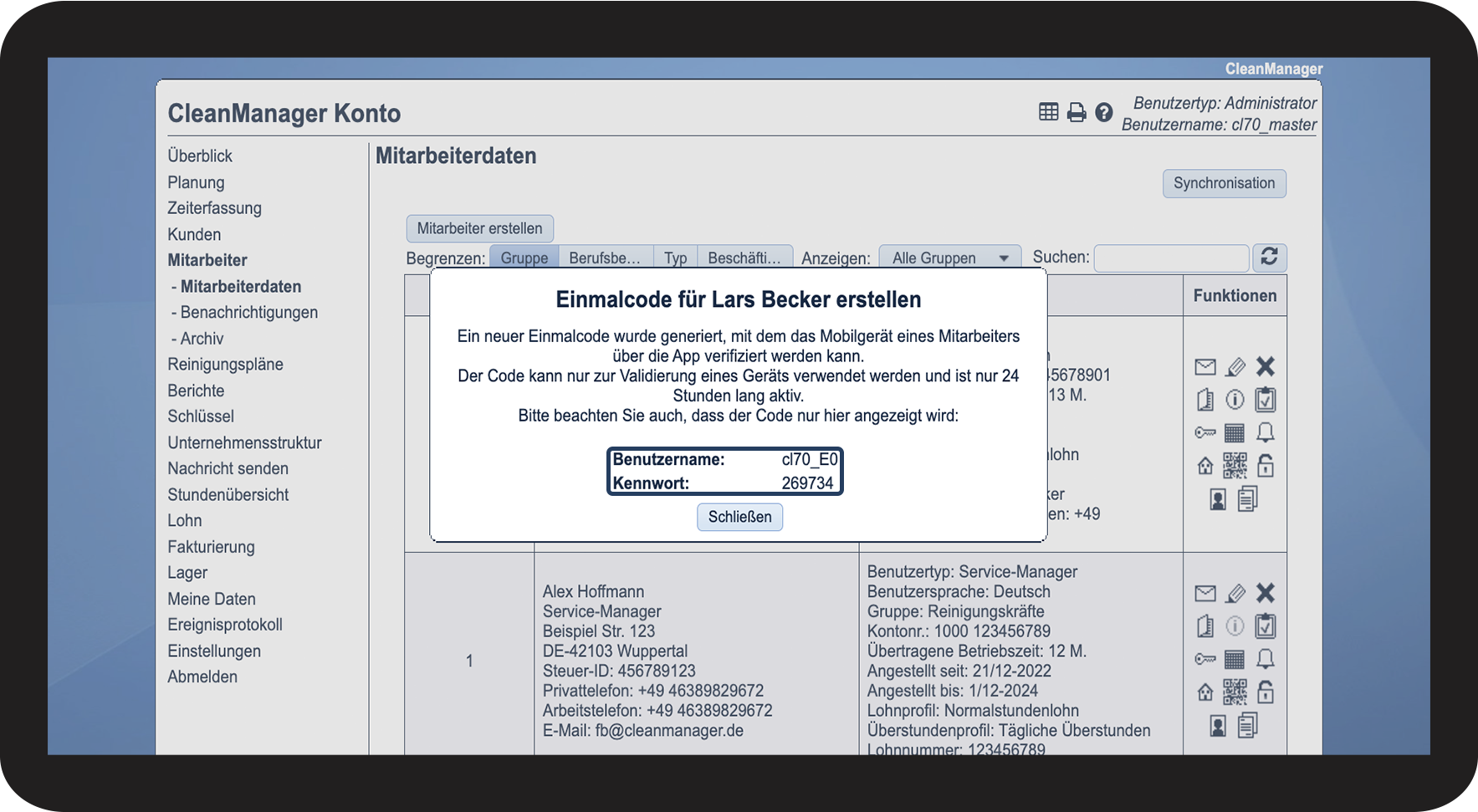Screen dimensions: 1478x812
Task: Expand the Alle Gruppen dropdown
Action: pyautogui.click(x=950, y=258)
